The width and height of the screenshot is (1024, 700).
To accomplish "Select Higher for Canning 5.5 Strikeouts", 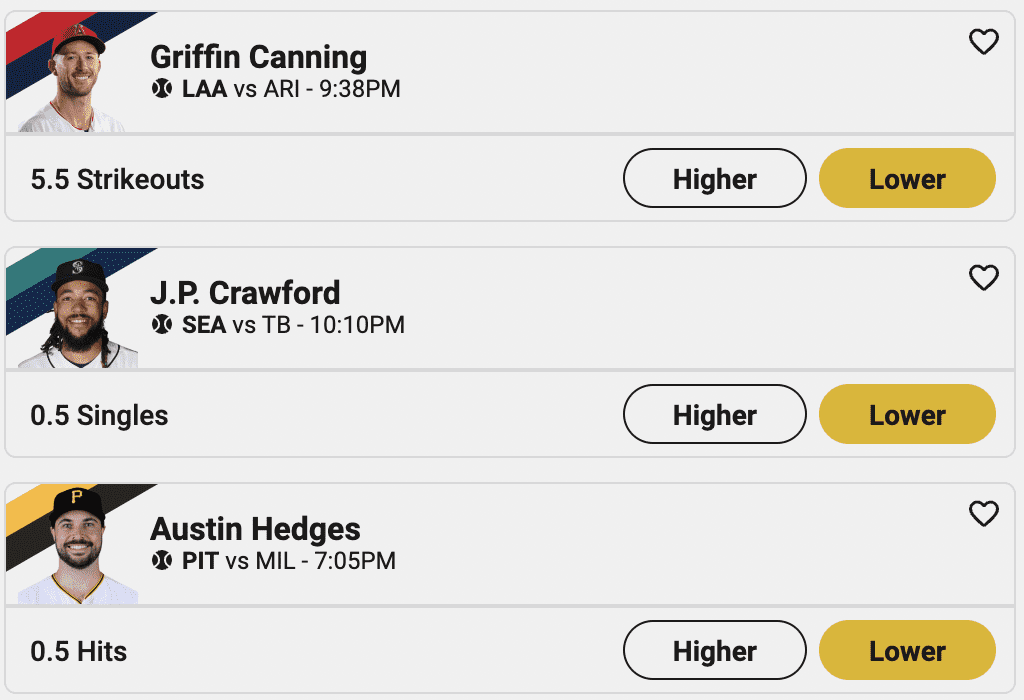I will (714, 180).
